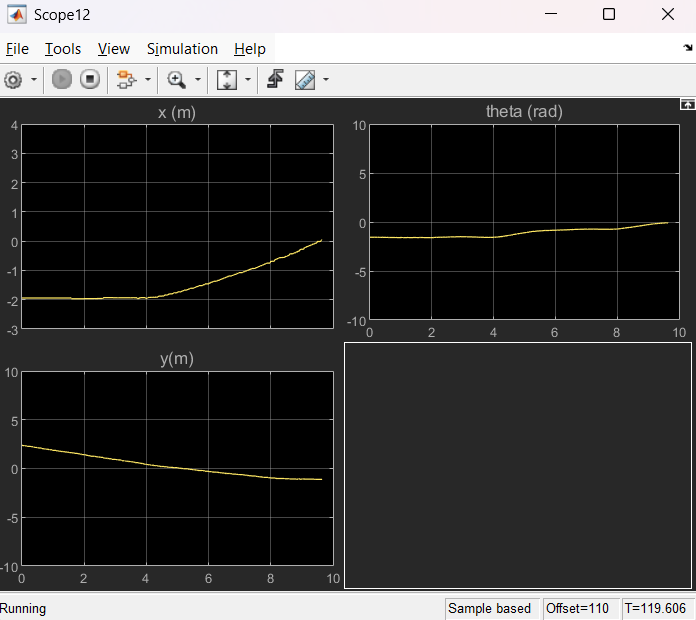Click the Running status text
Screen dimensions: 696x620
23,608
